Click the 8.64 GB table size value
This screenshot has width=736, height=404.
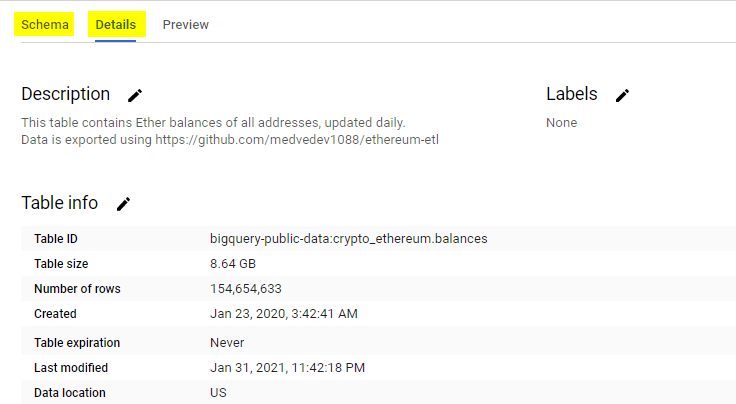(232, 264)
